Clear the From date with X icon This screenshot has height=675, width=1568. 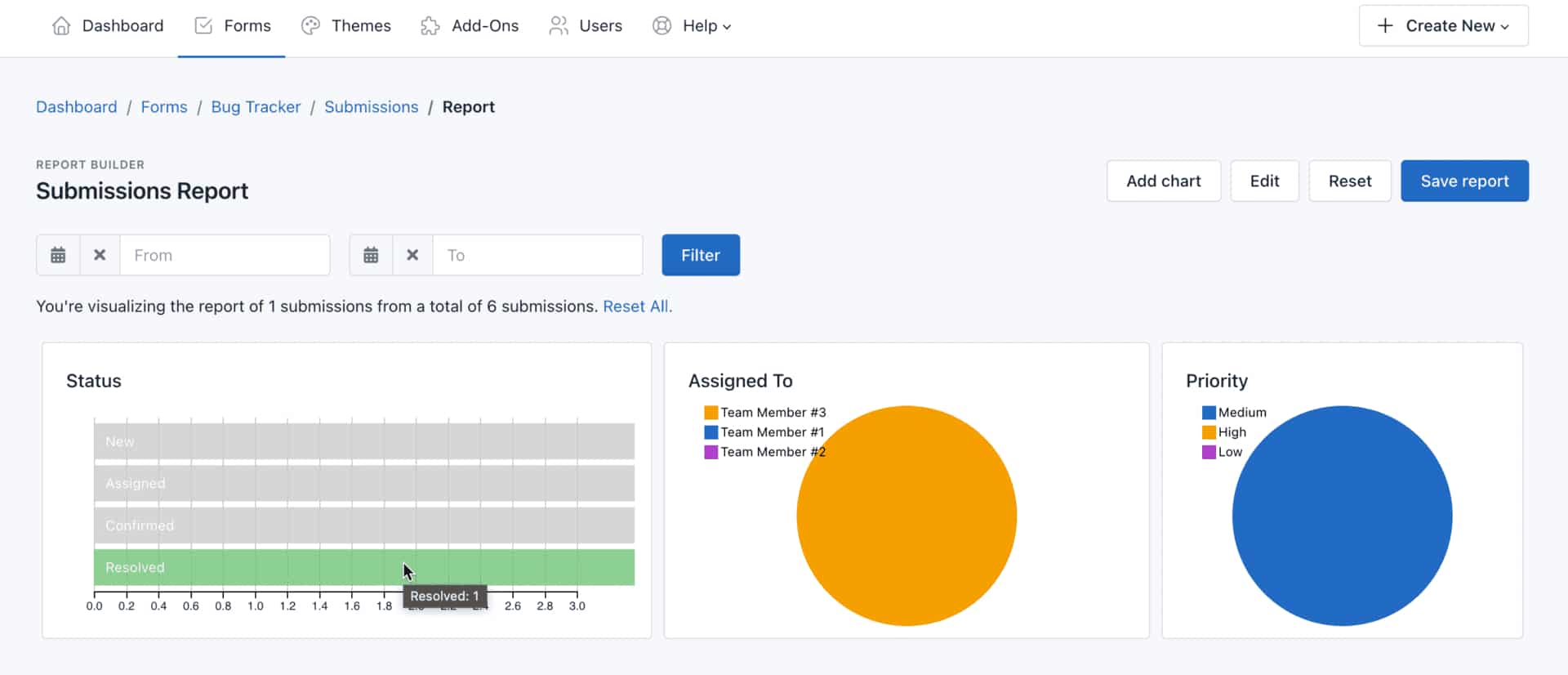100,255
